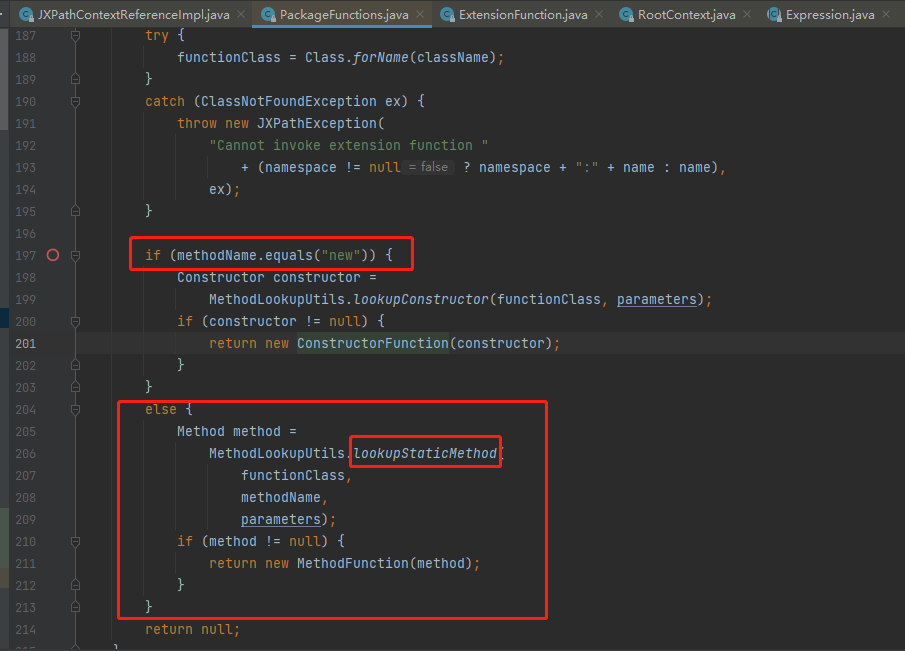
Task: Switch to RootContext.java tab
Action: click(686, 14)
